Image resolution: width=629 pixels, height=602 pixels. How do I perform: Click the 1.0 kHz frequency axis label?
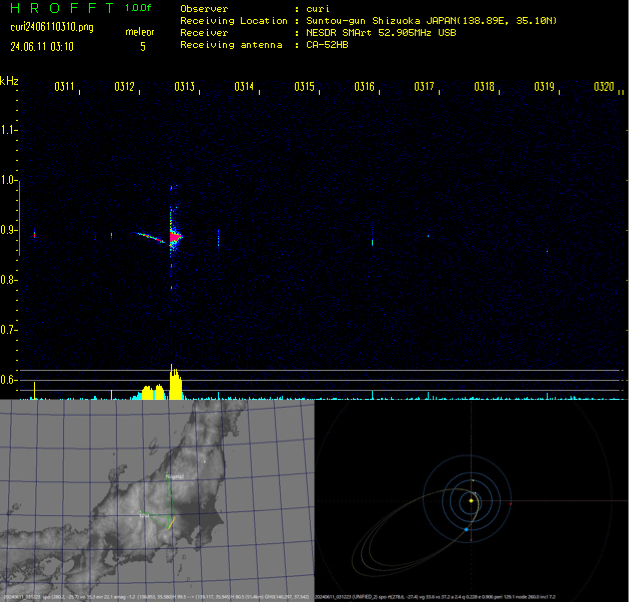tap(9, 180)
